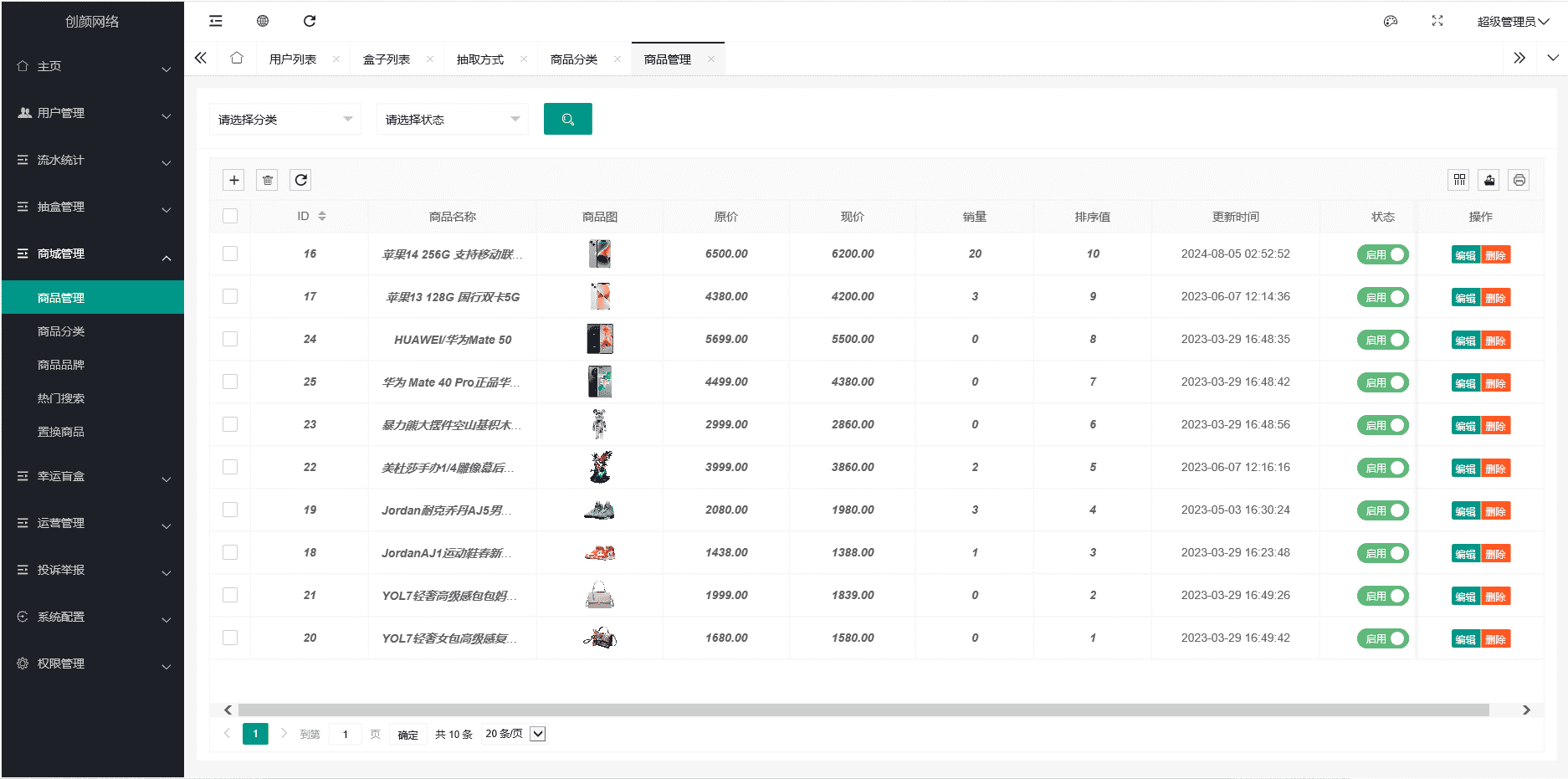
Task: Expand the 用户管理 sidebar menu
Action: click(x=92, y=113)
